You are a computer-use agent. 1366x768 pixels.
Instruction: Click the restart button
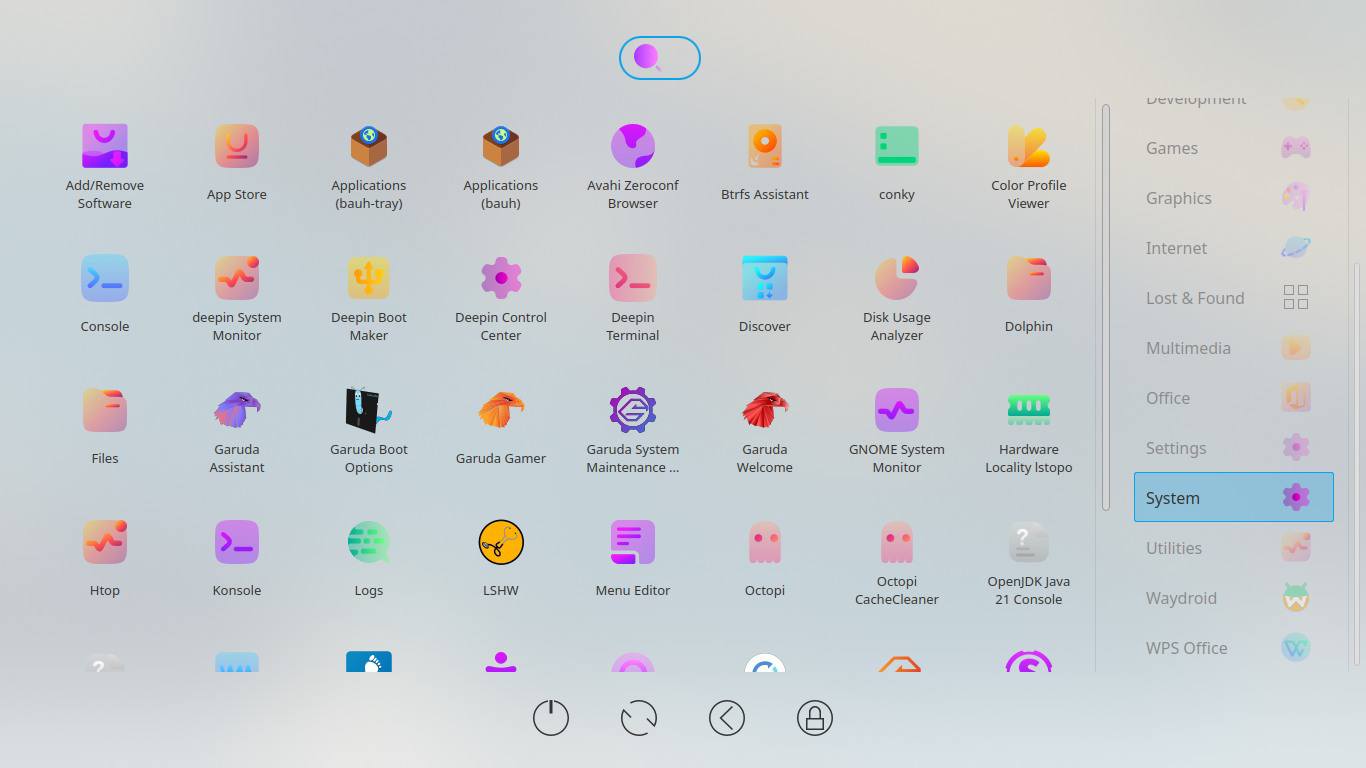tap(639, 718)
